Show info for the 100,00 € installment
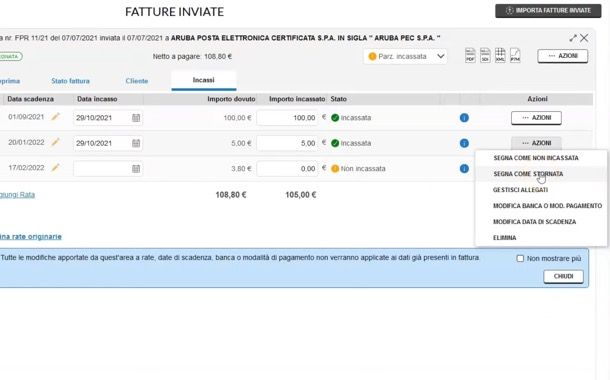This screenshot has height=380, width=610. coord(464,118)
